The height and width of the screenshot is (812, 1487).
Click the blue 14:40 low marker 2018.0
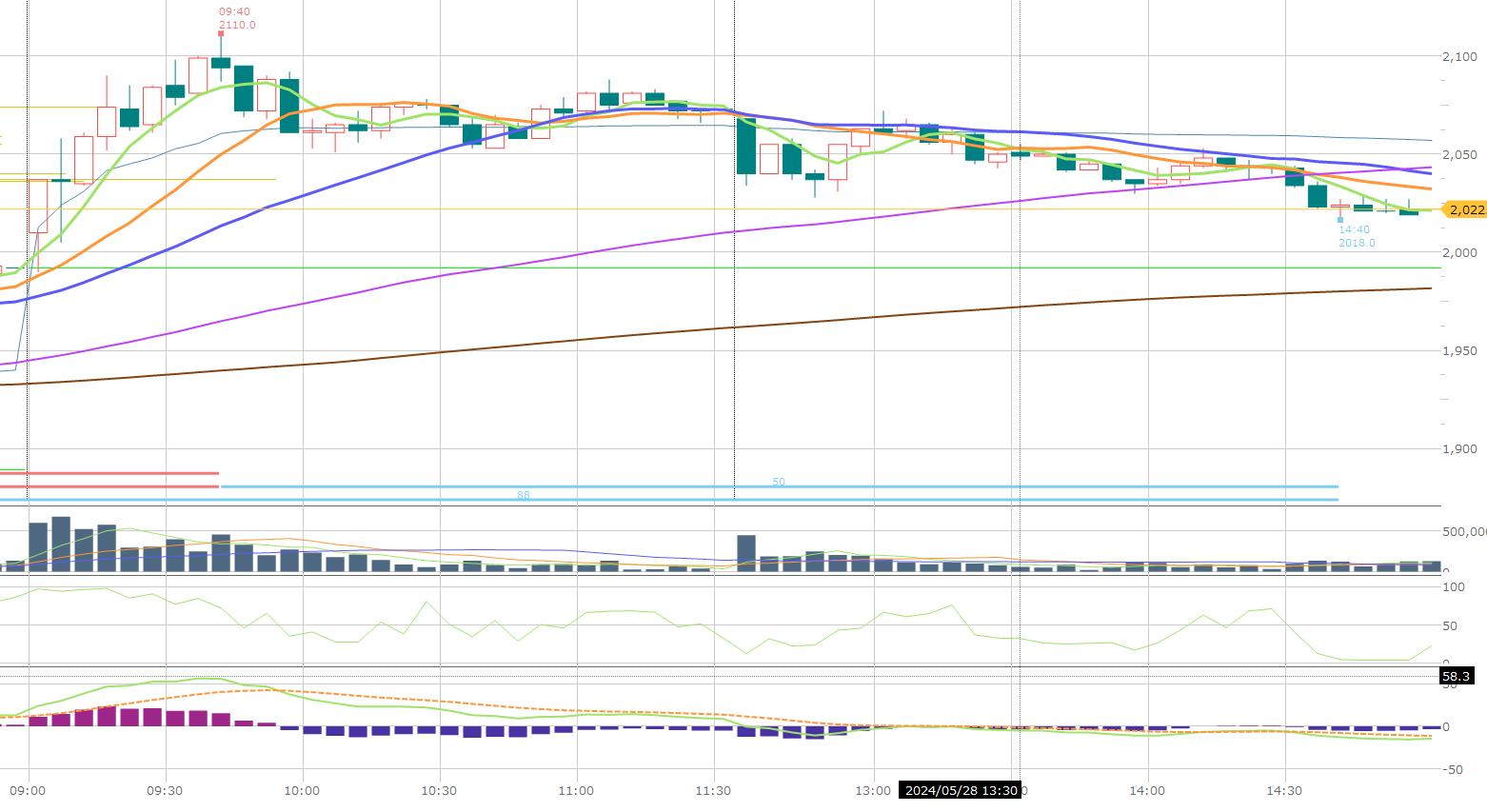(x=1356, y=236)
